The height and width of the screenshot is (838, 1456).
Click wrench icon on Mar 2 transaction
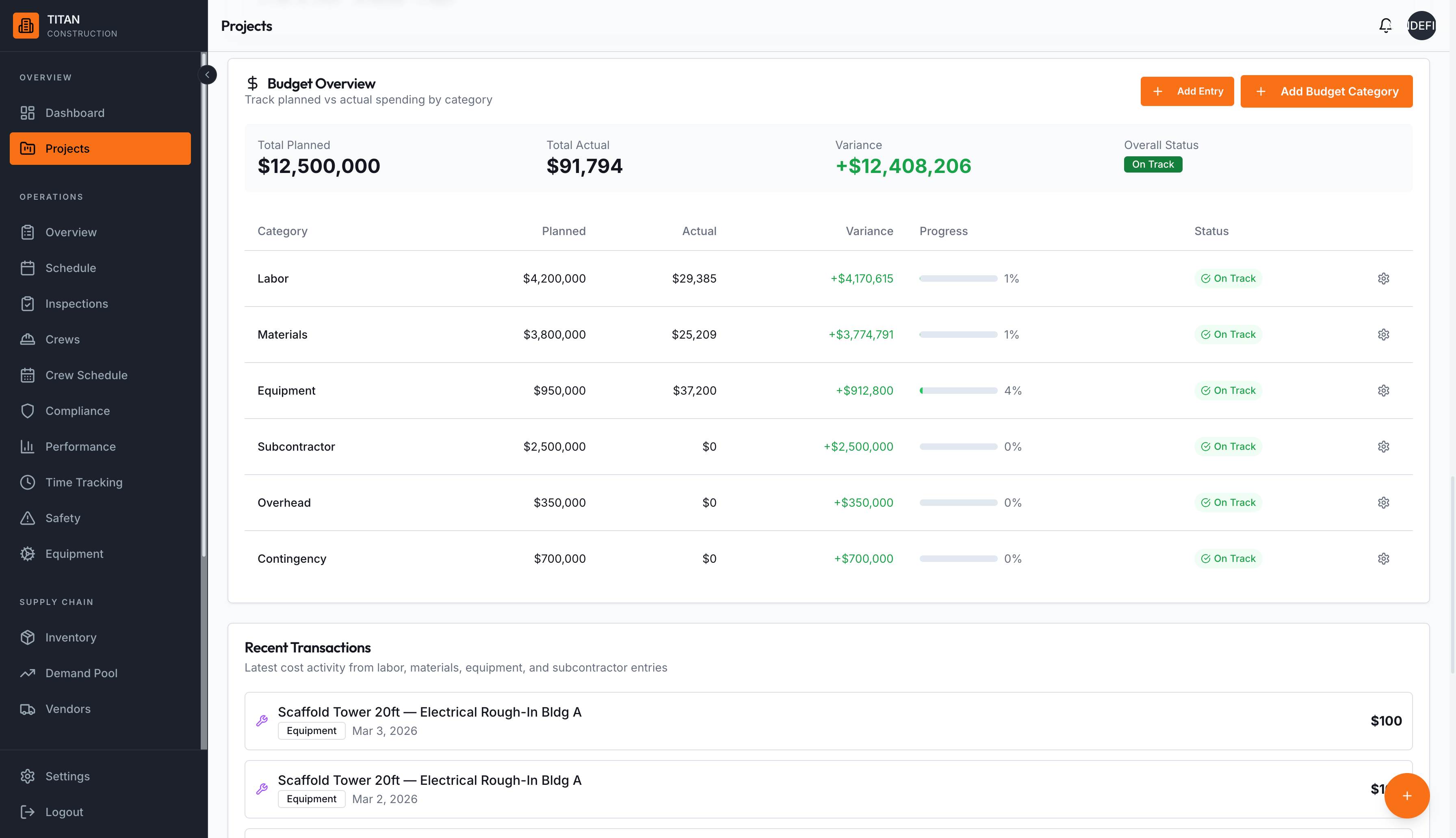[262, 789]
